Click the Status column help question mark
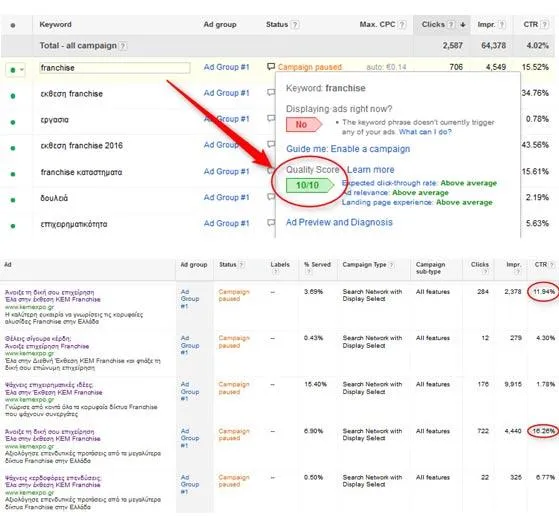Screen dimensions: 559x516 295,25
